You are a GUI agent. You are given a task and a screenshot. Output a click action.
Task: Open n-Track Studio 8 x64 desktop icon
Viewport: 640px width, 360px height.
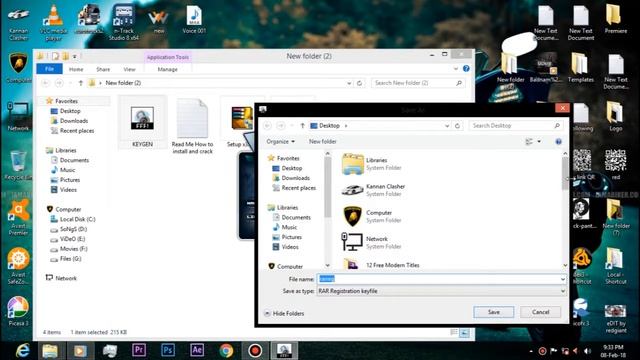[124, 23]
